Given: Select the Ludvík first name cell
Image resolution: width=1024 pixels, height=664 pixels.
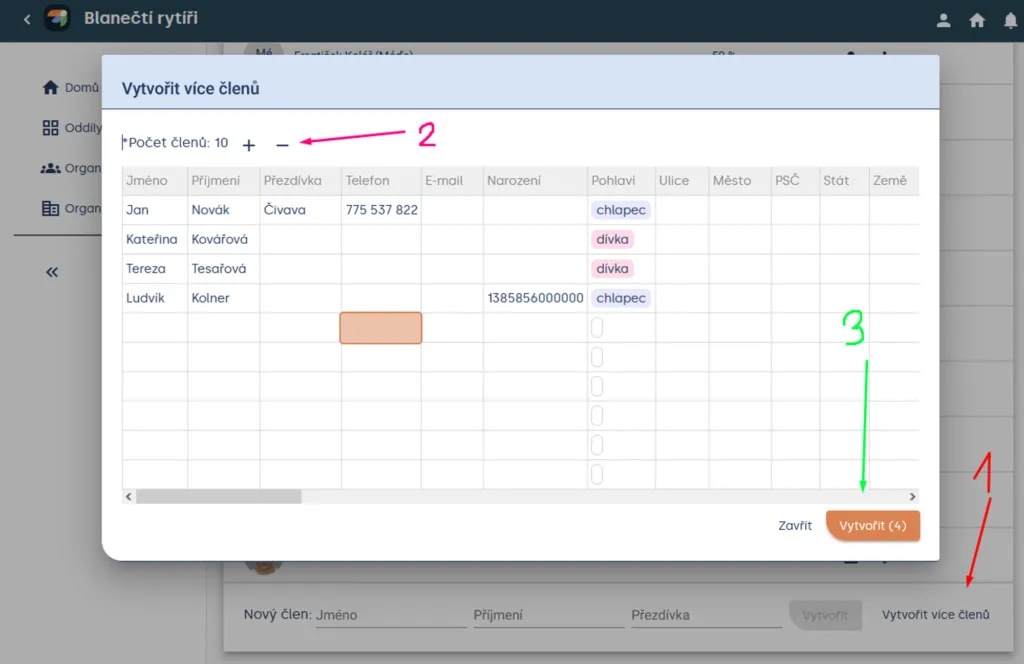Looking at the screenshot, I should pos(155,298).
